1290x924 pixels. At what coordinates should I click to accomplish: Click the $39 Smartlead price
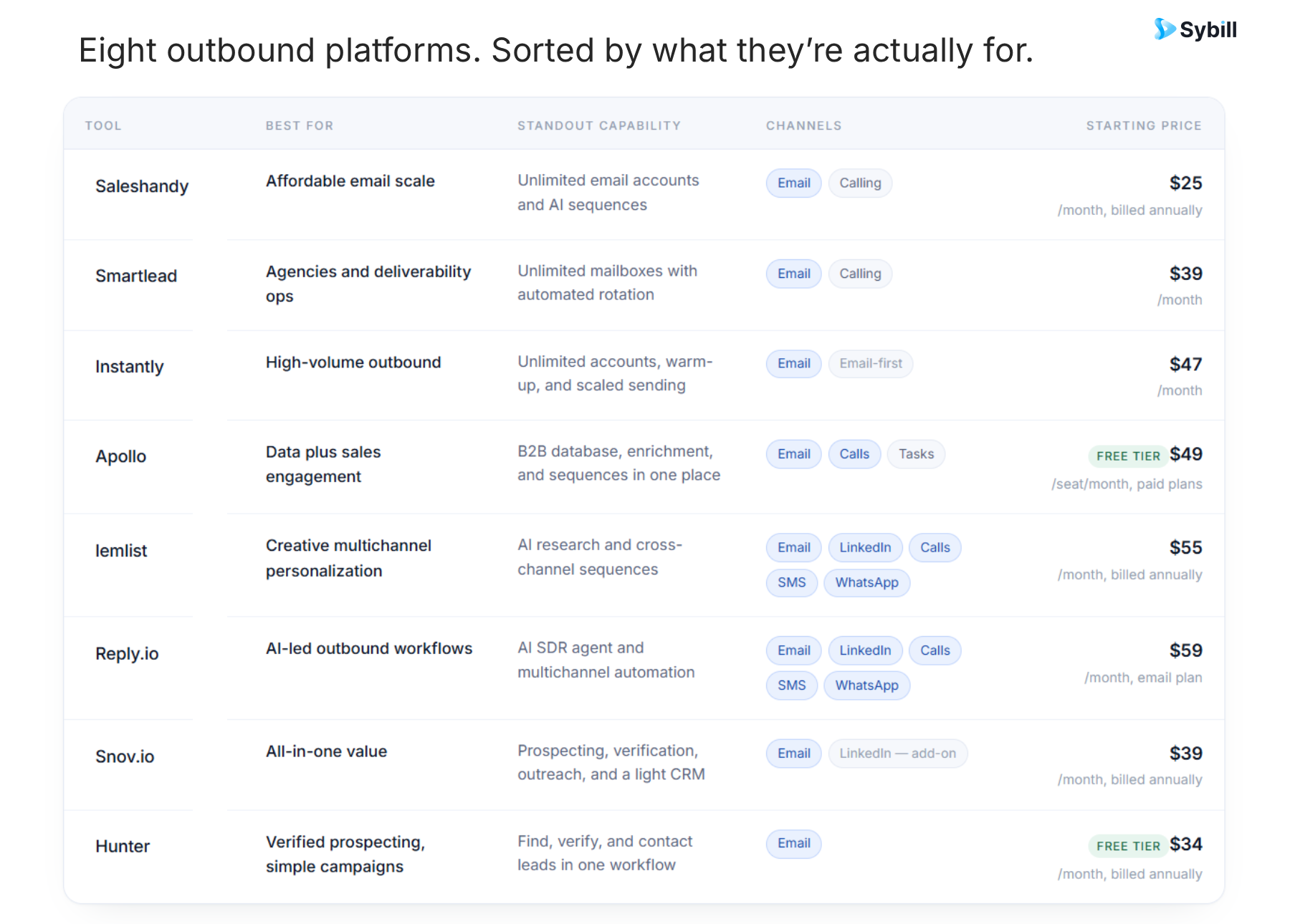point(1186,274)
